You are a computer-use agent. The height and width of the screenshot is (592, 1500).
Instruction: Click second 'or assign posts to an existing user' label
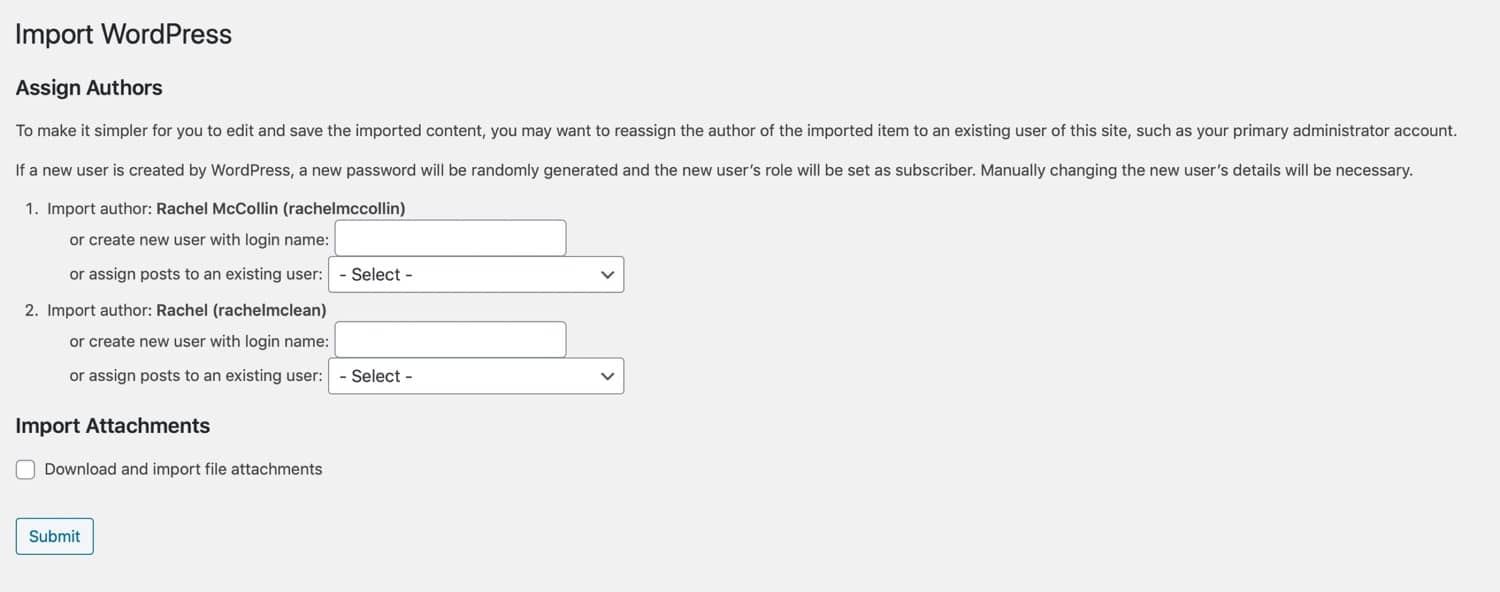(x=196, y=376)
